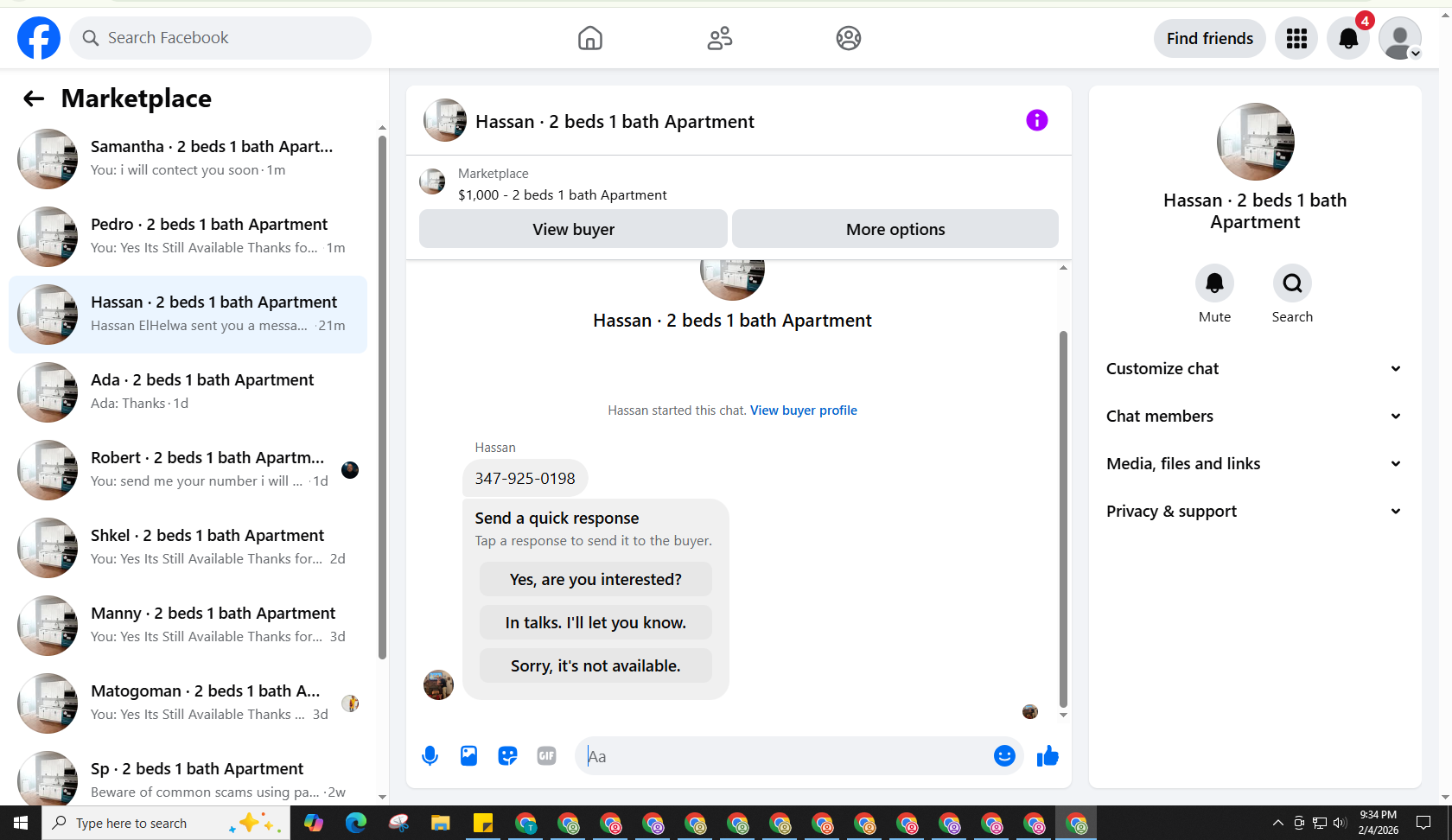This screenshot has width=1452, height=840.
Task: Expand the Privacy & support section
Action: pyautogui.click(x=1255, y=512)
